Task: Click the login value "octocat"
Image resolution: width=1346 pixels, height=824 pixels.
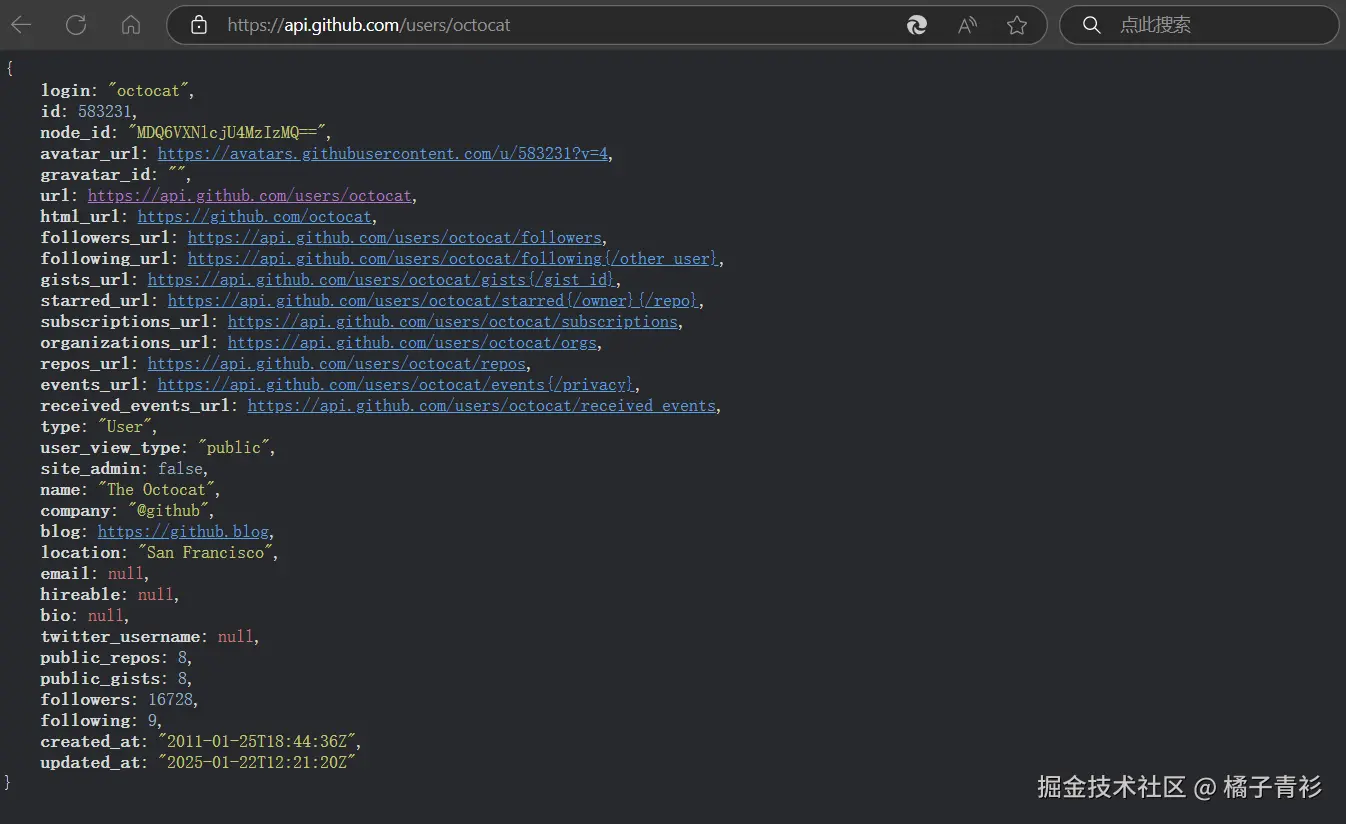Action: [148, 91]
